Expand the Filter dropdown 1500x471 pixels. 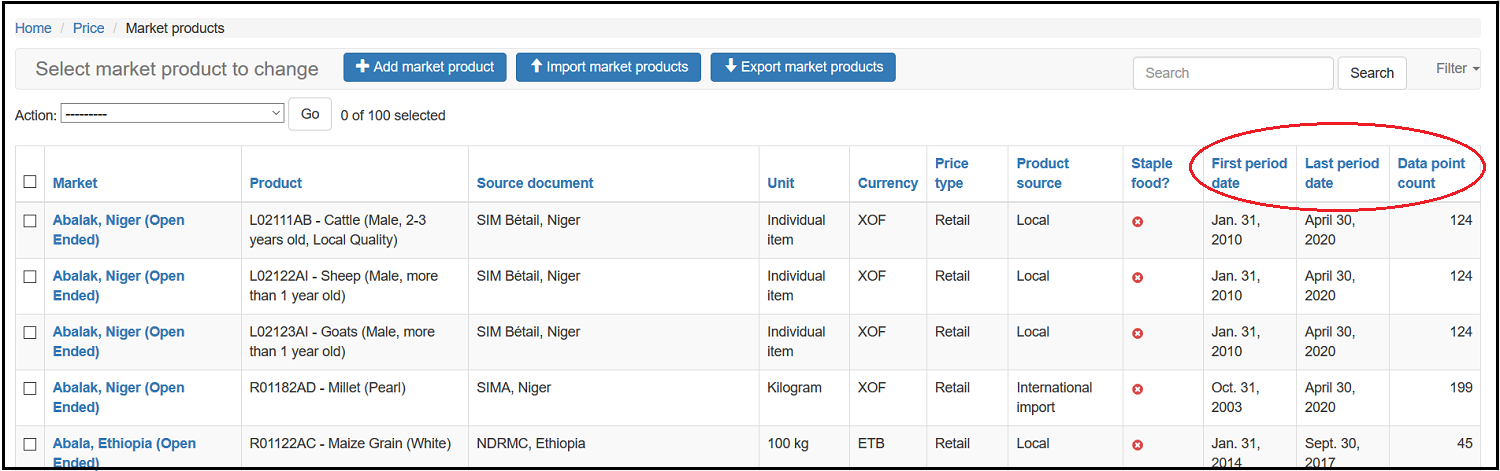1457,69
